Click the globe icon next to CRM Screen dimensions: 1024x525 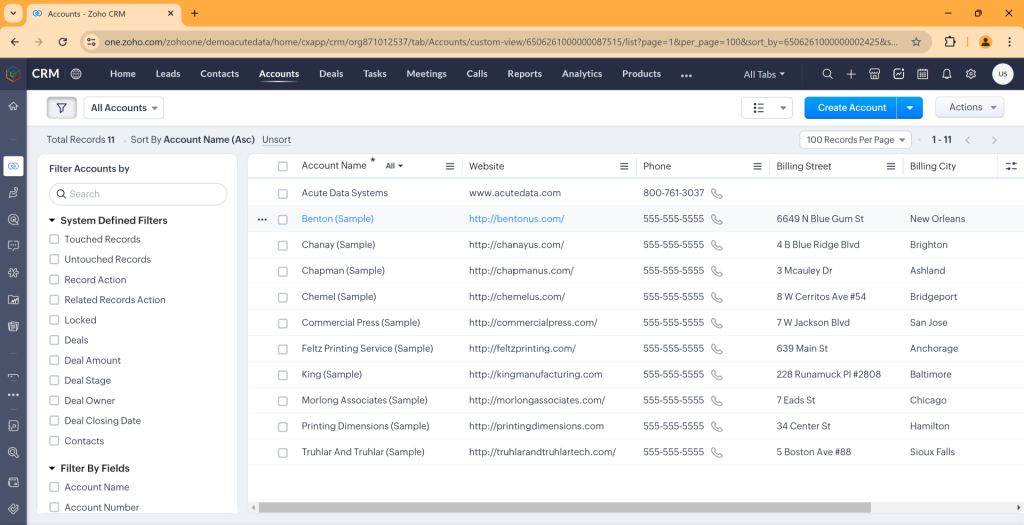[76, 74]
